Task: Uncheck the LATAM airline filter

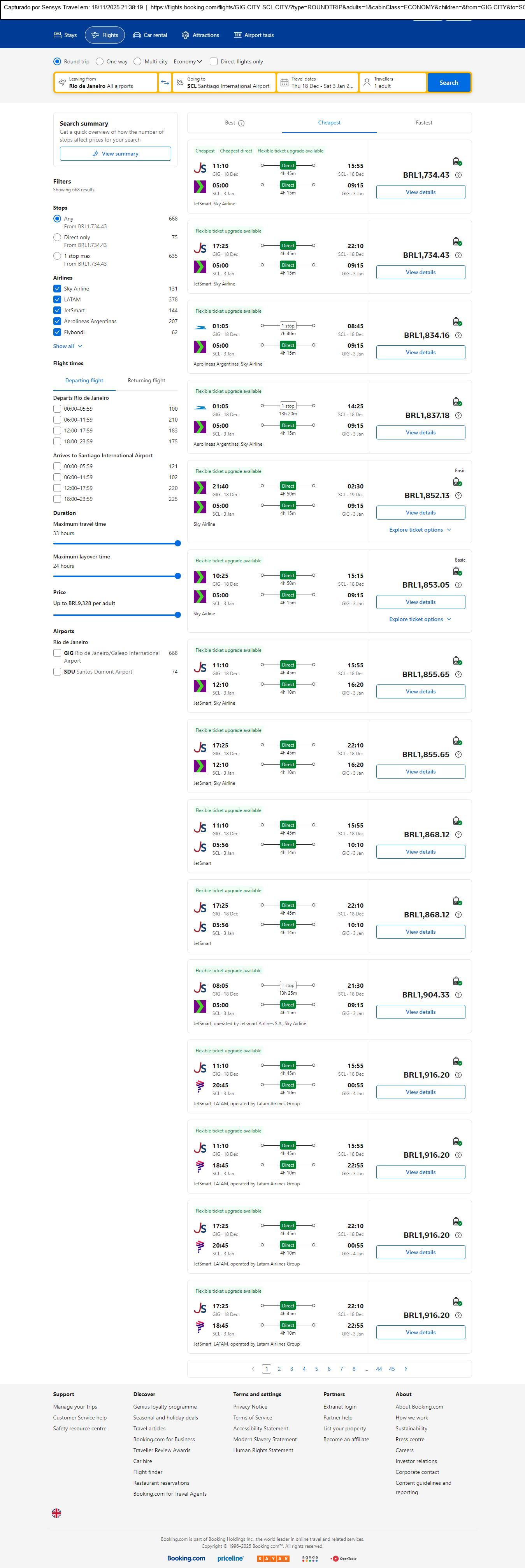Action: point(57,299)
